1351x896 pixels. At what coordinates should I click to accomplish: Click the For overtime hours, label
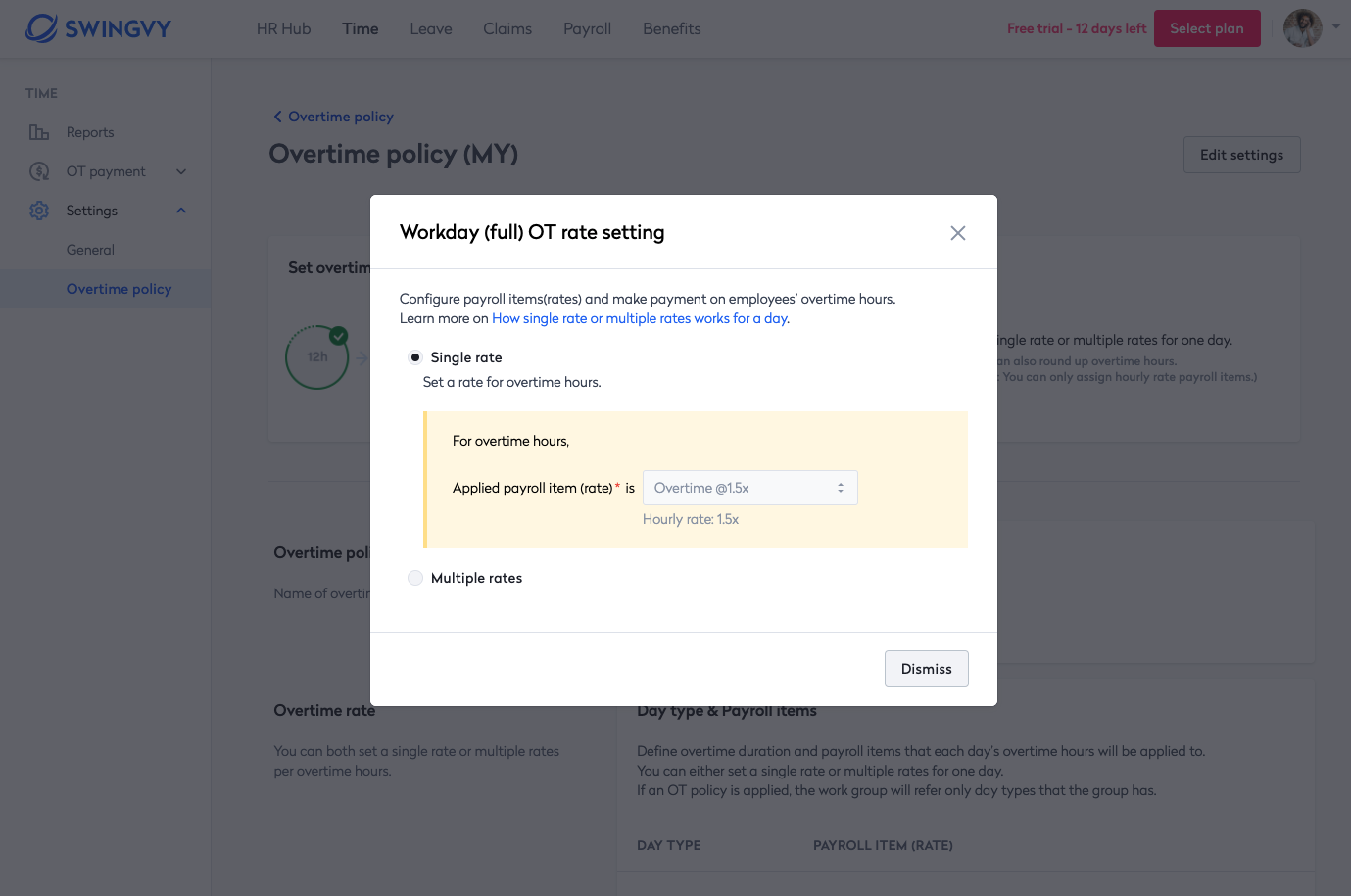point(510,441)
